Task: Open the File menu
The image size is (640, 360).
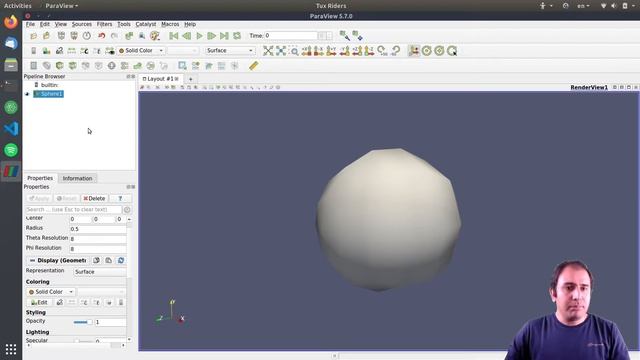Action: coord(30,24)
